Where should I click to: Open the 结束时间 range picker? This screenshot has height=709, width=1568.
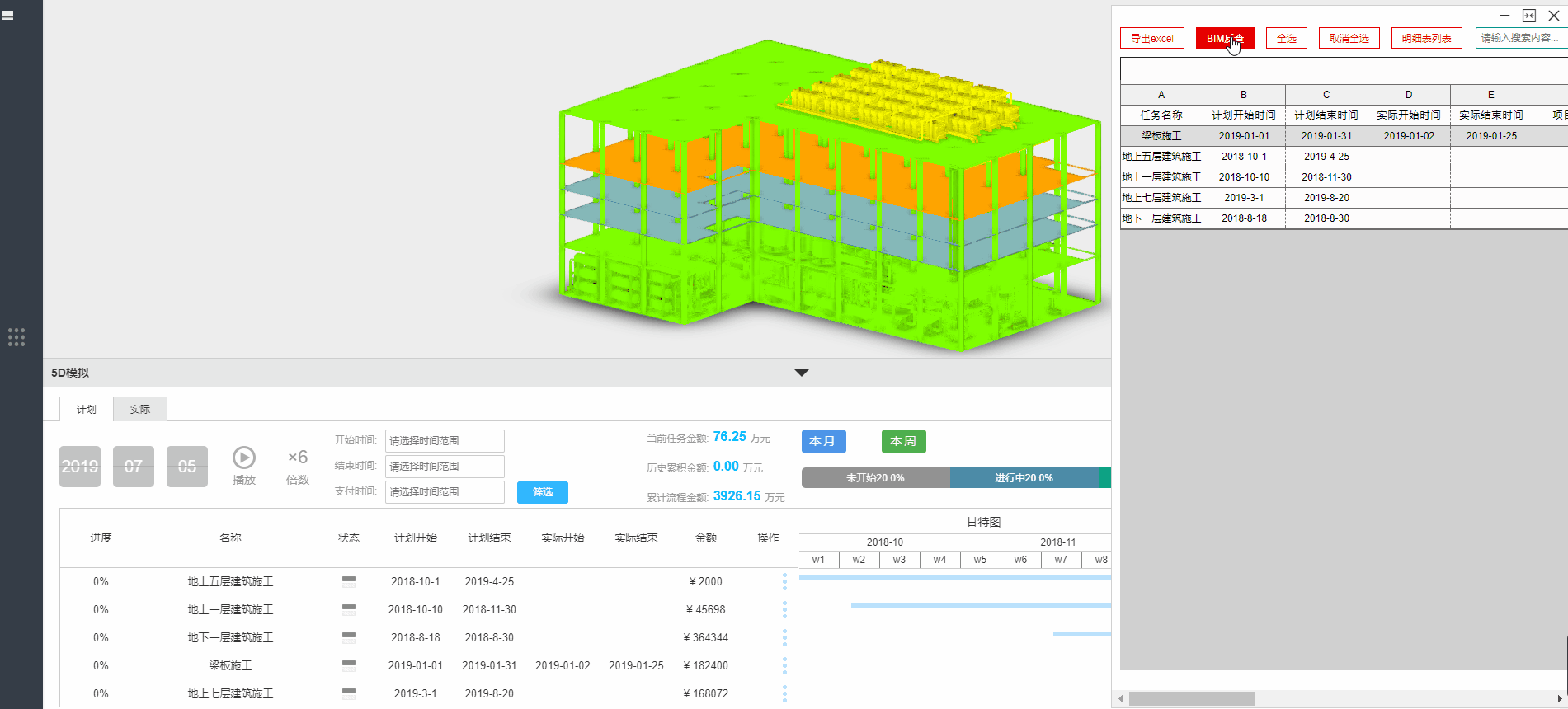point(445,467)
